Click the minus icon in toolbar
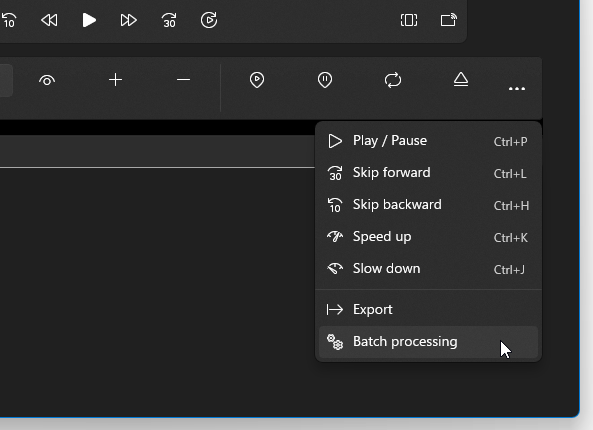 [x=183, y=80]
